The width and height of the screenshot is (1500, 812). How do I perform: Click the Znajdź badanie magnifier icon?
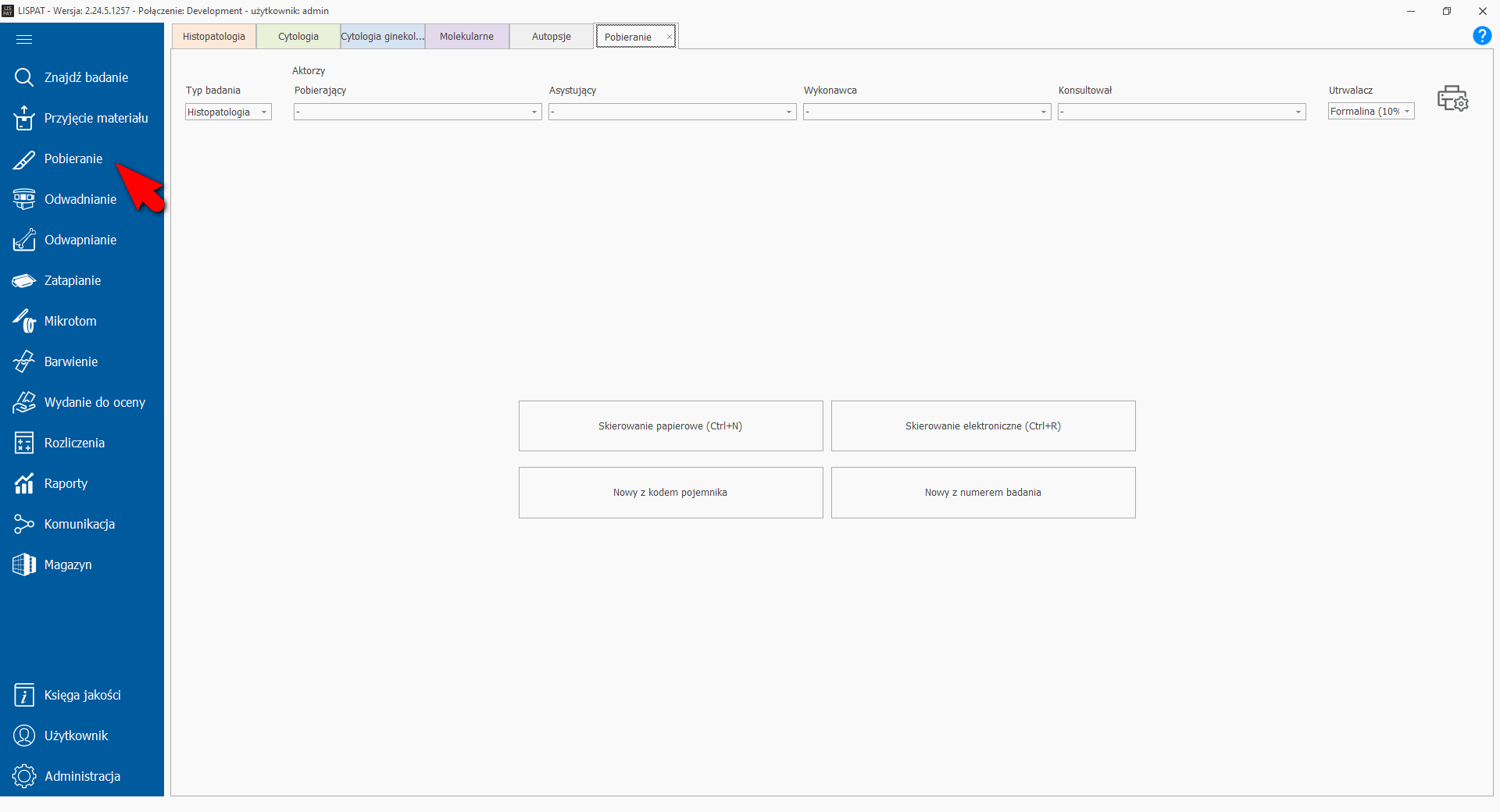(x=24, y=77)
